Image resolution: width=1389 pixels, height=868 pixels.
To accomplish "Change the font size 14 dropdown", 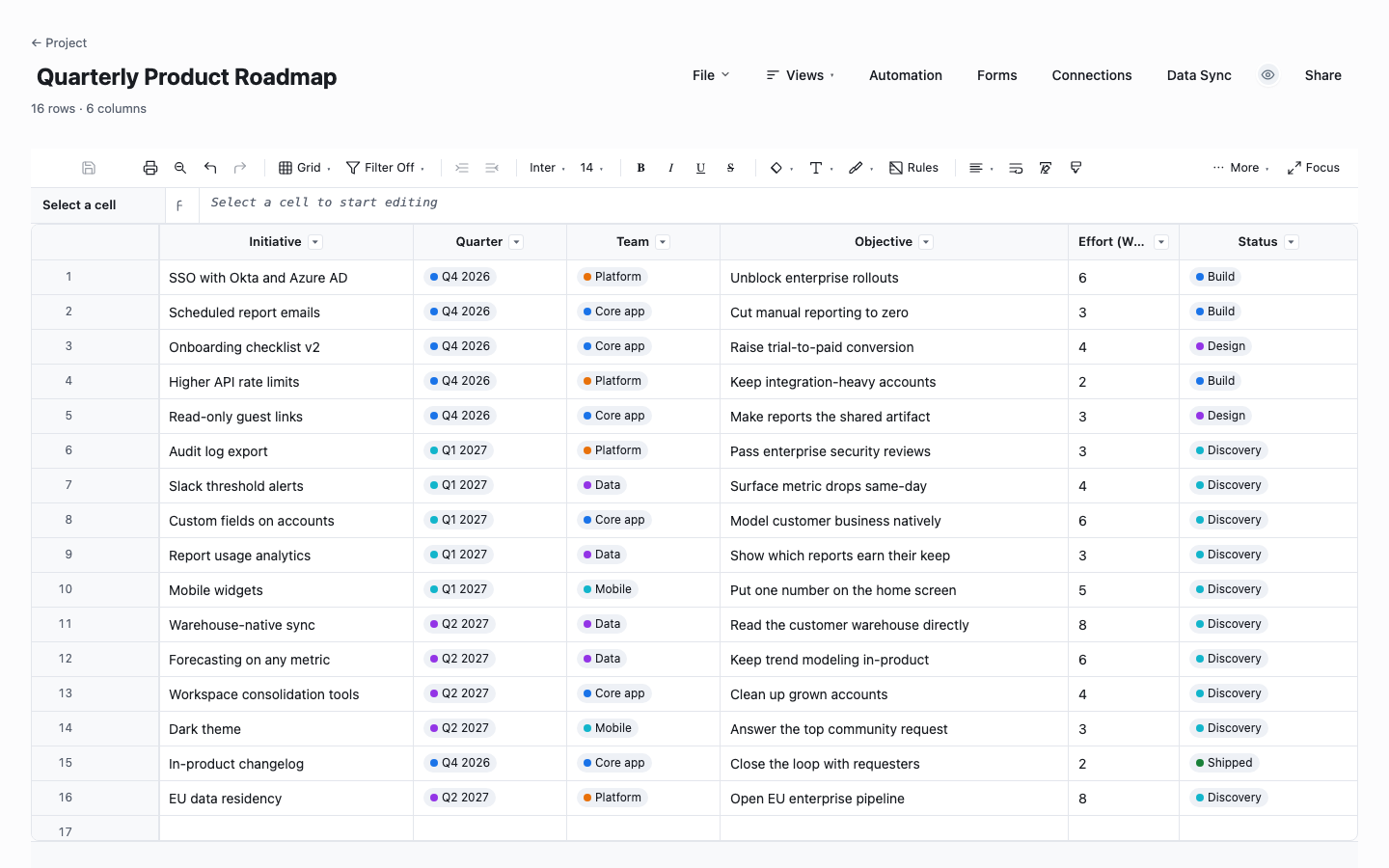I will click(x=591, y=168).
